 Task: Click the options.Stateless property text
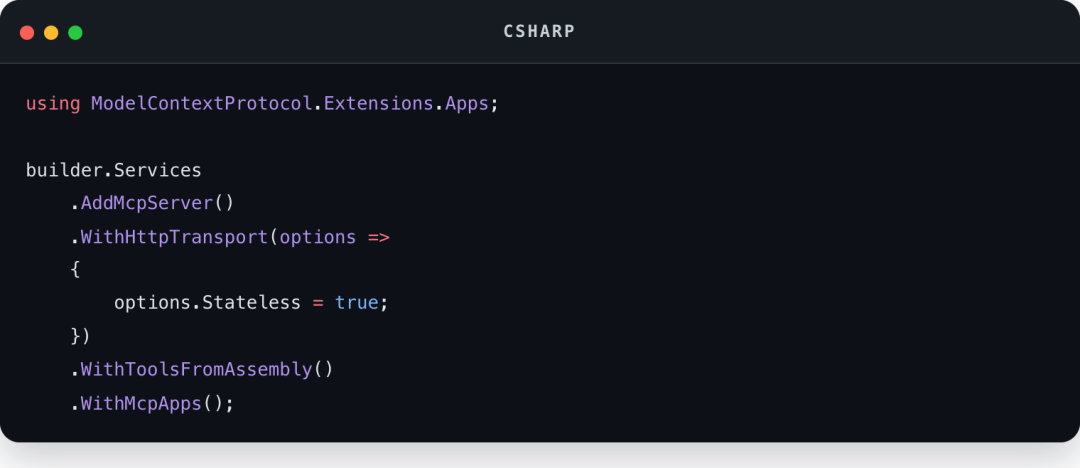tap(207, 303)
